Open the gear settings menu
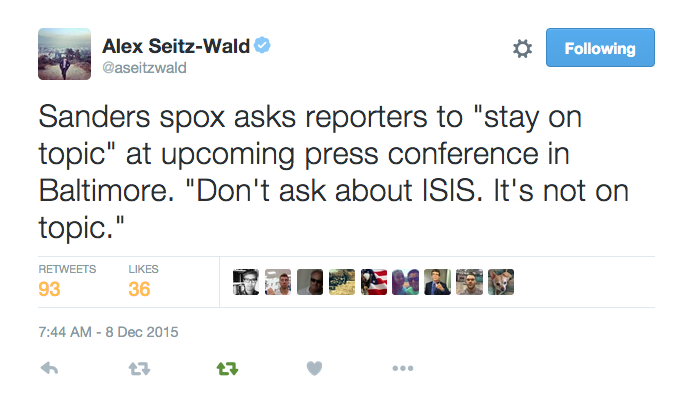This screenshot has height=407, width=693. pos(522,48)
